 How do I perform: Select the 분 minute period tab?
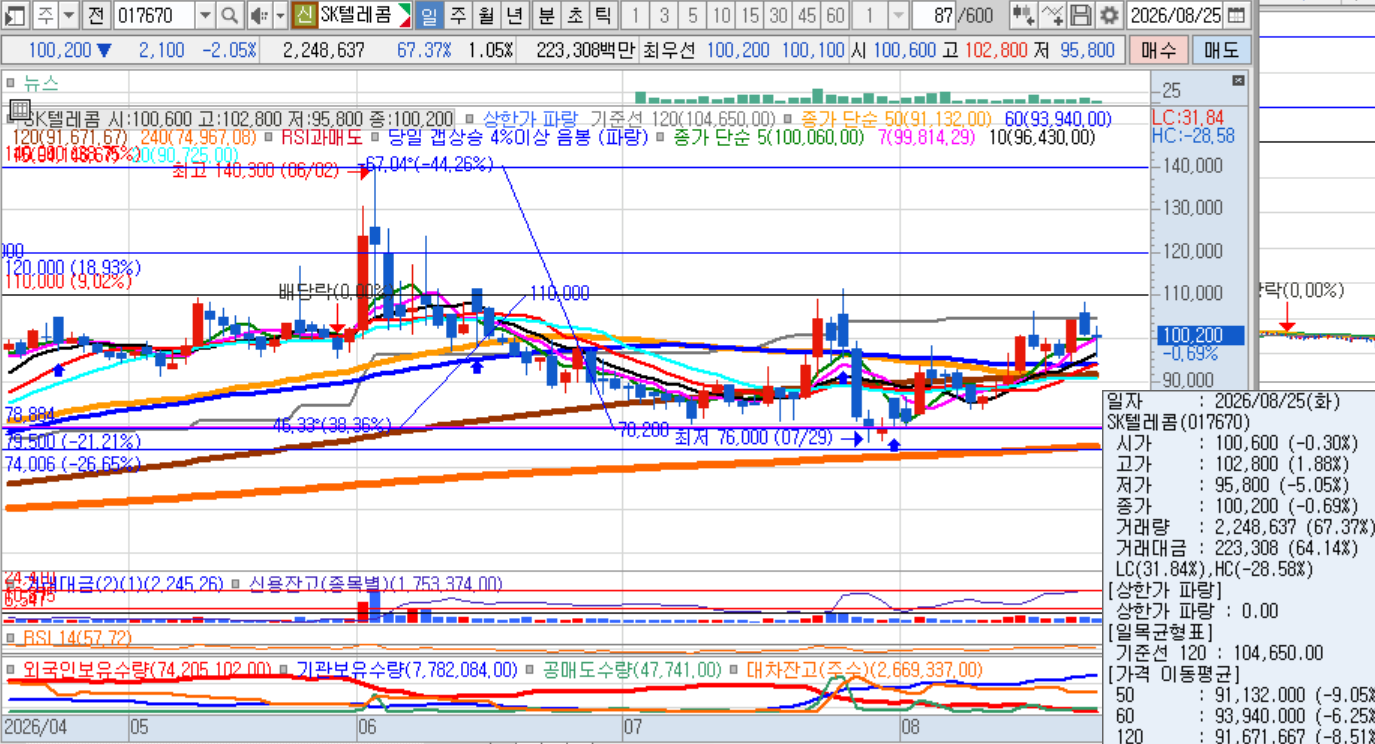point(546,15)
